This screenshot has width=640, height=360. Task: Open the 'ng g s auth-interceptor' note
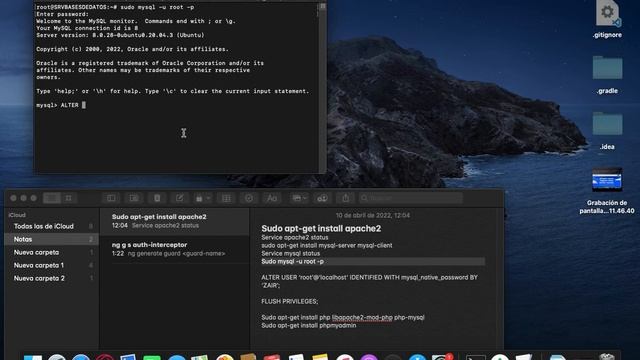[x=175, y=249]
